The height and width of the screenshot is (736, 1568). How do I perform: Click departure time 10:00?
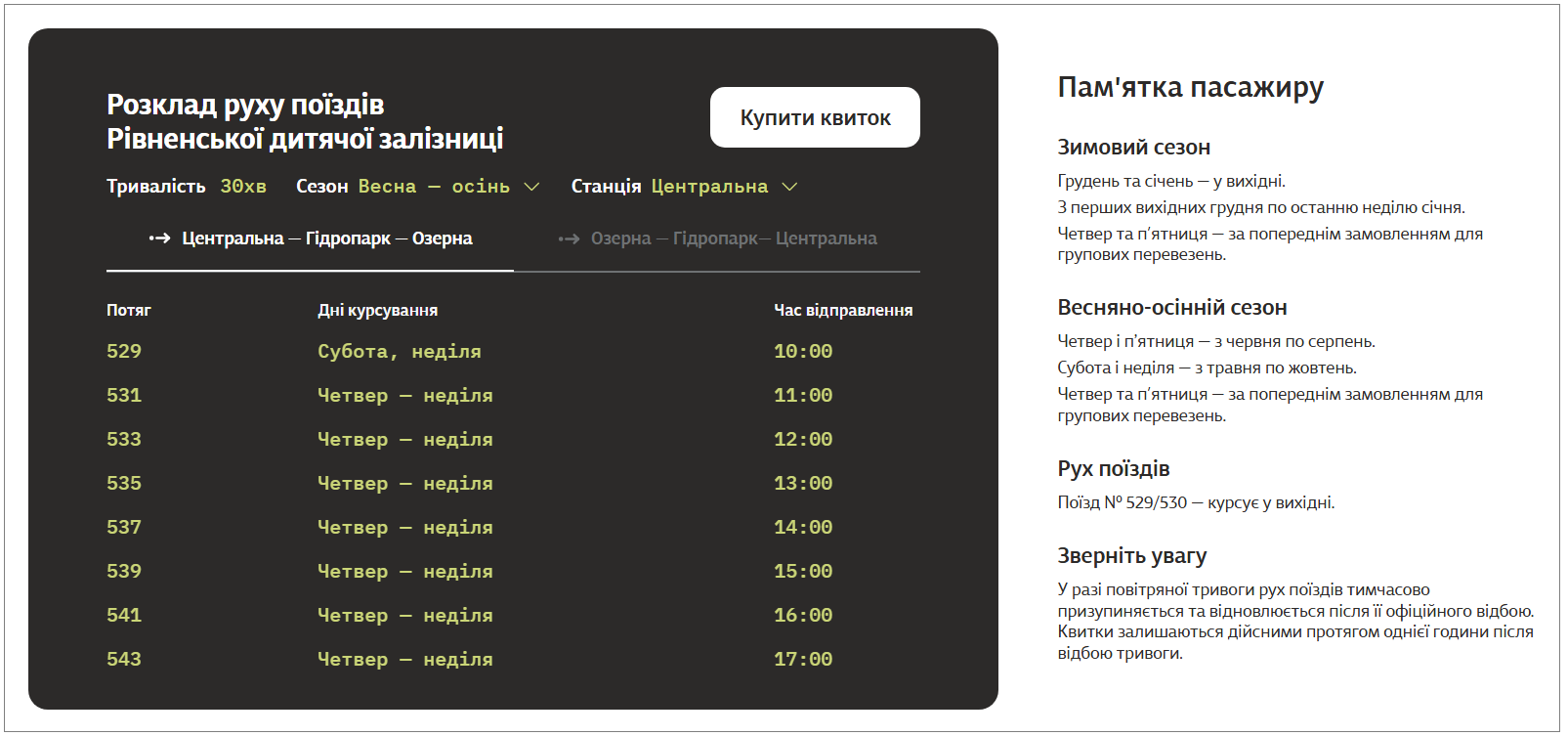[803, 352]
